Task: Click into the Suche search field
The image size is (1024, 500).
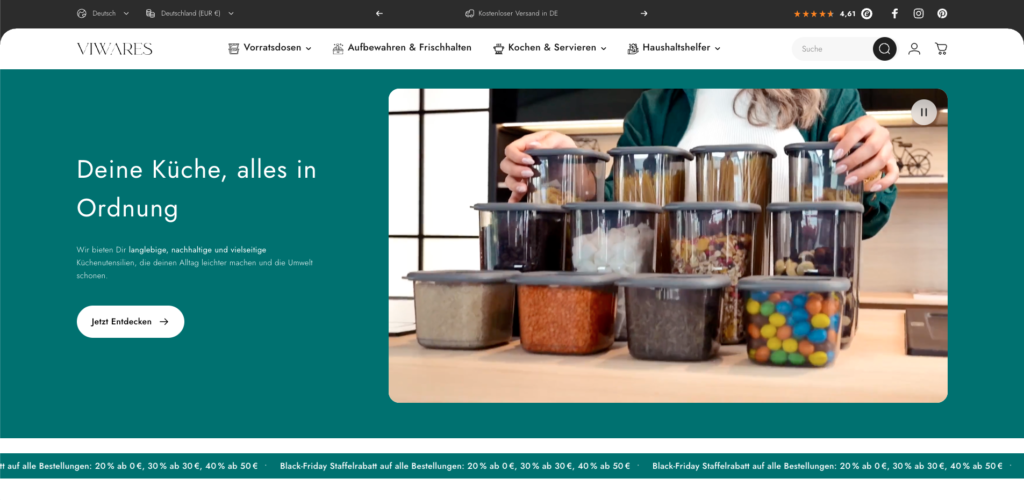Action: tap(832, 49)
